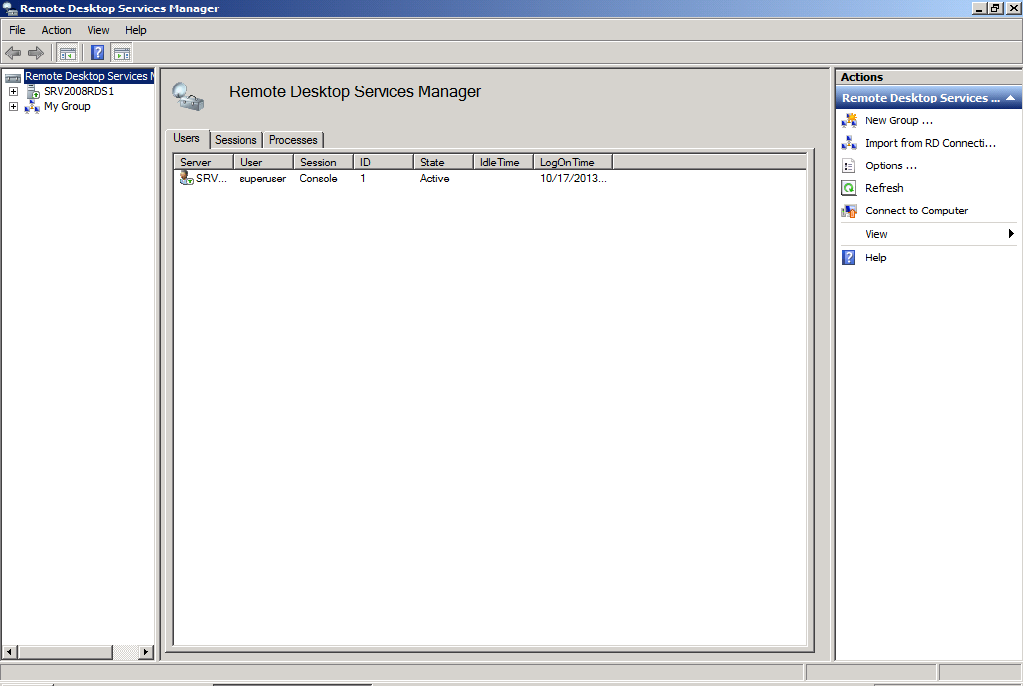Click the Help question mark icon in Actions
Image resolution: width=1023 pixels, height=686 pixels.
click(x=849, y=257)
